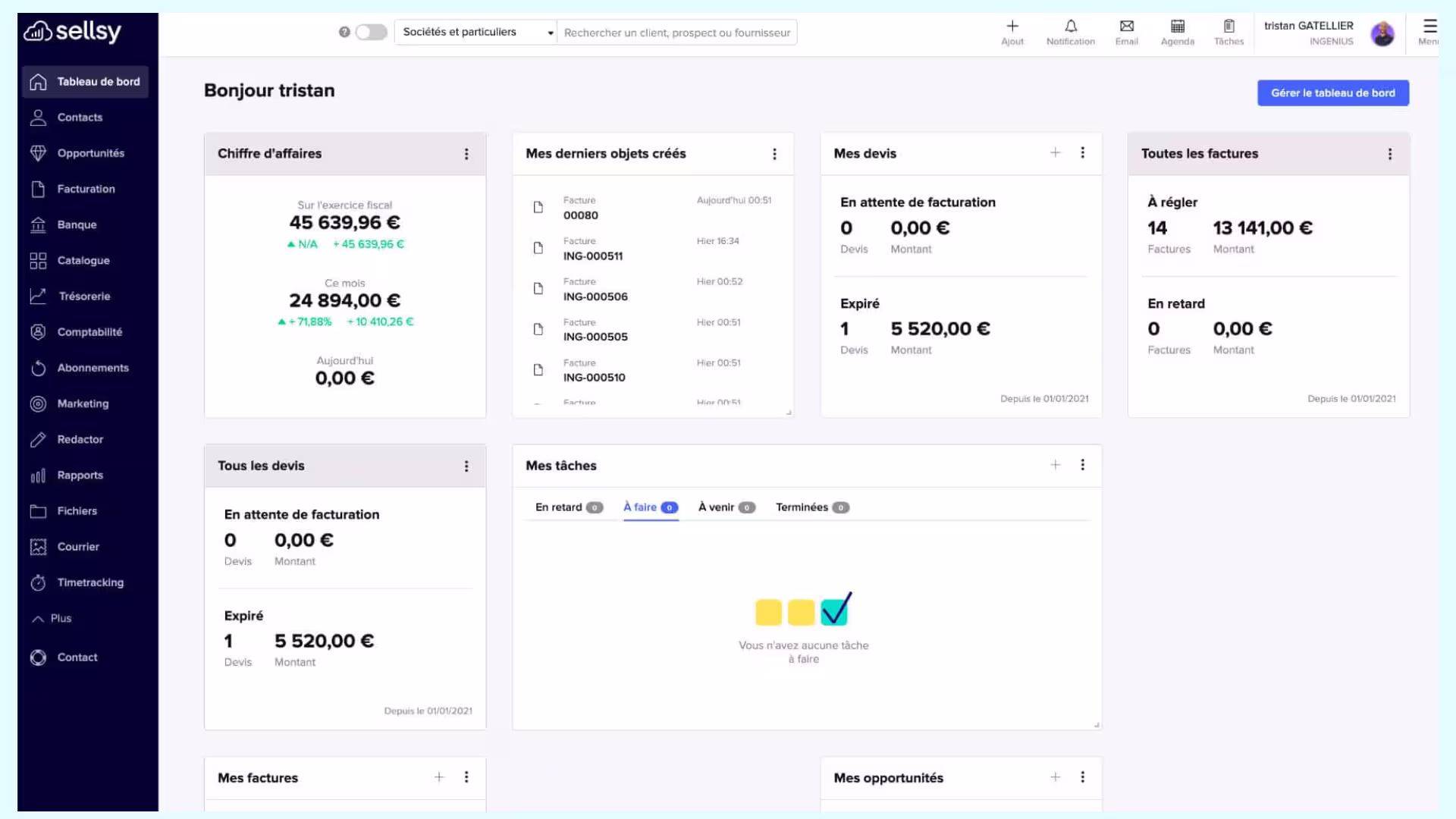Viewport: 1456px width, 819px height.
Task: Click the client search input field
Action: pos(676,33)
